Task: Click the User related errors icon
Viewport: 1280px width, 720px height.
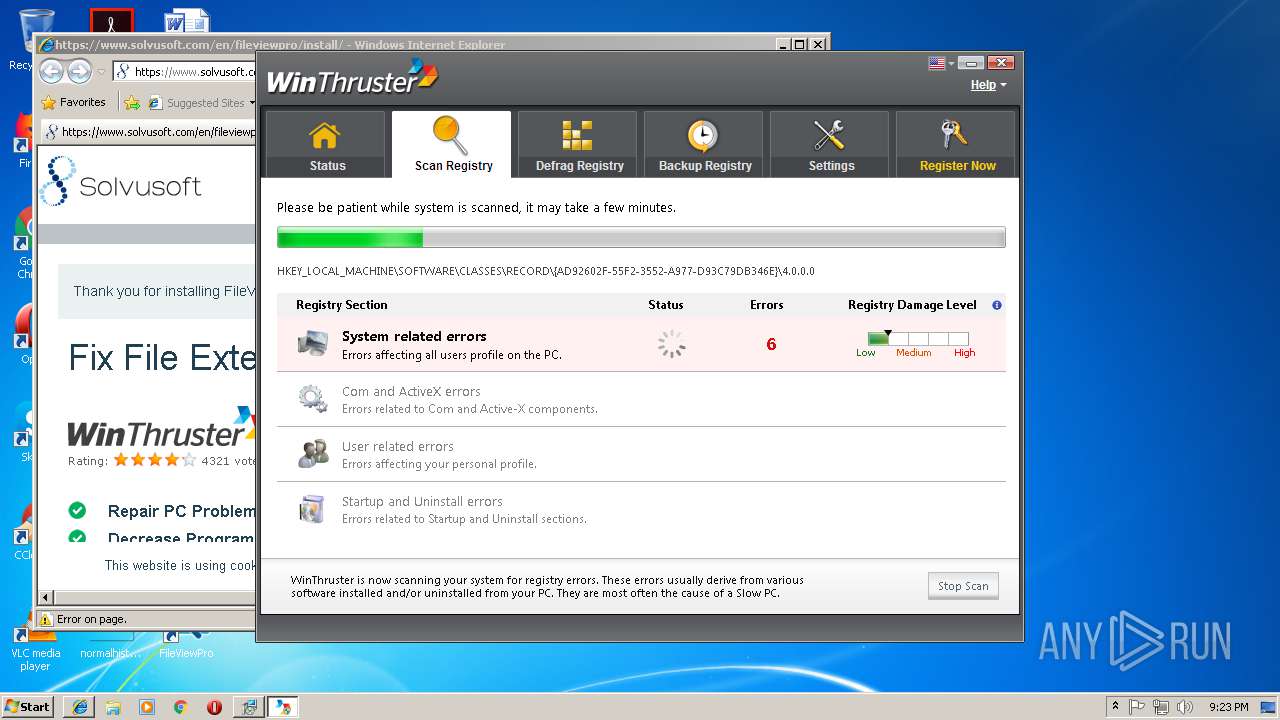Action: click(313, 454)
